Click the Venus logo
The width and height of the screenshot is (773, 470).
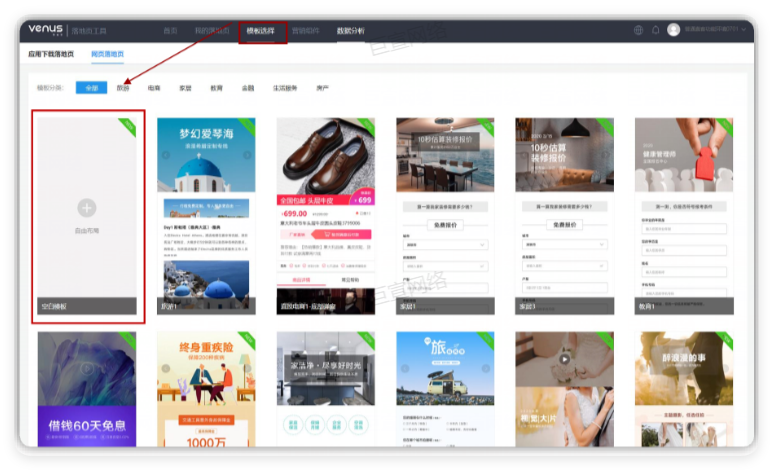45,30
